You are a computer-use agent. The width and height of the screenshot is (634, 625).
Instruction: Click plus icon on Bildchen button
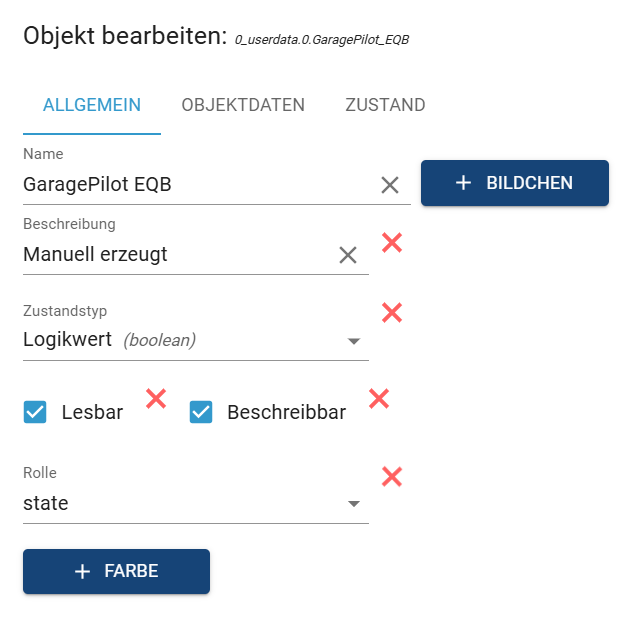pos(463,183)
